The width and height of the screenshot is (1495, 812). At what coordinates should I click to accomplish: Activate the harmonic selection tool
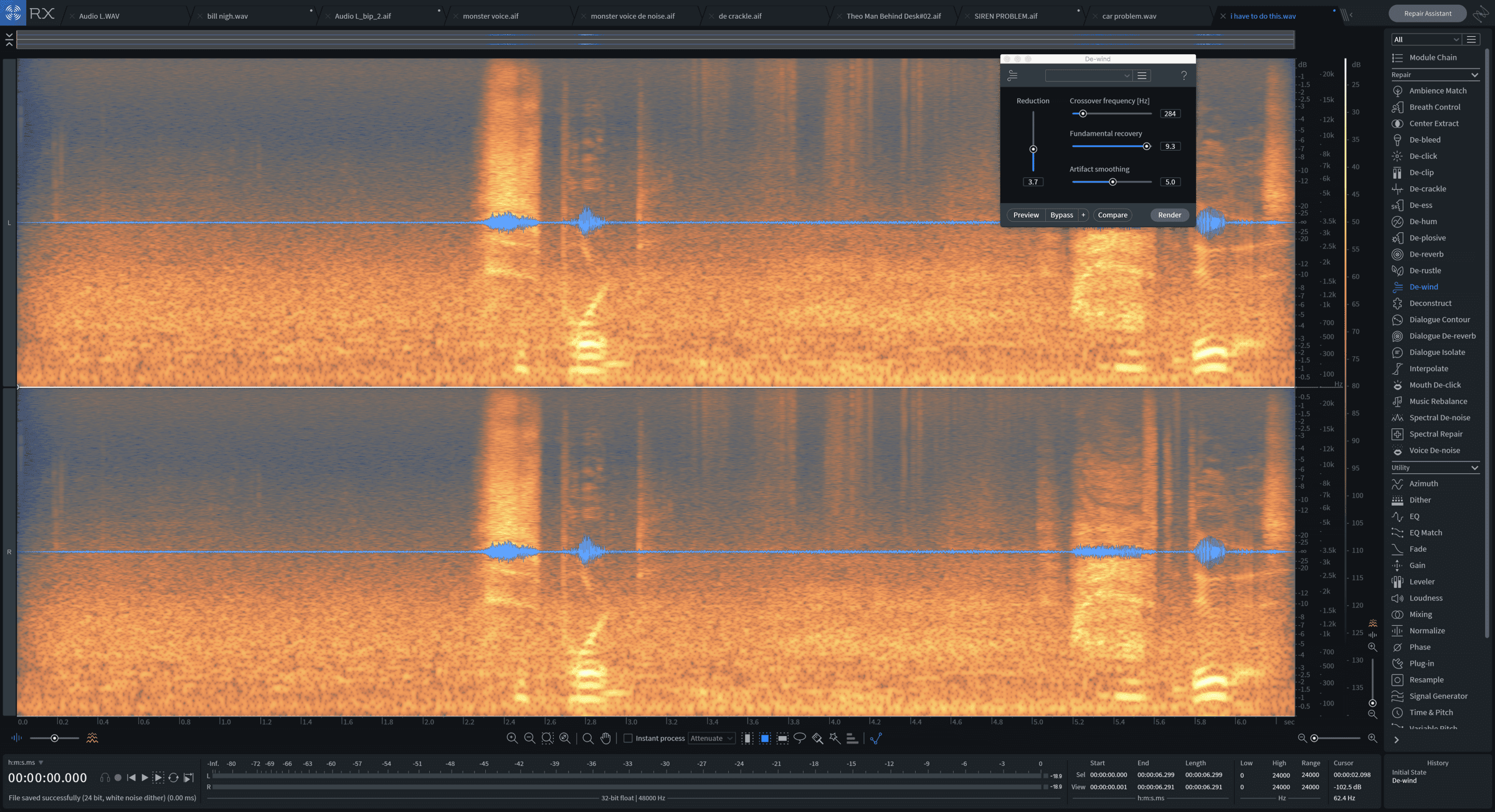point(852,739)
